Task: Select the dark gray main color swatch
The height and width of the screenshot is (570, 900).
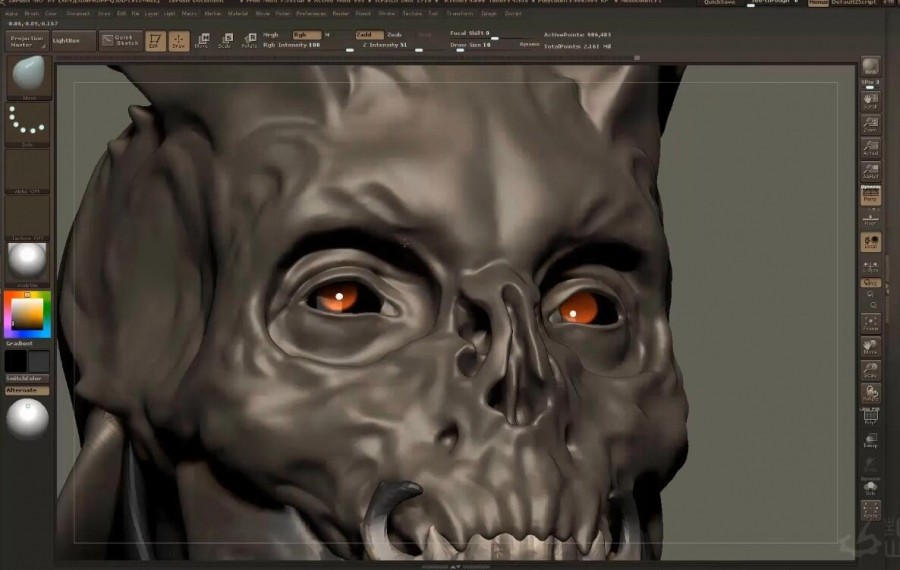Action: (x=38, y=362)
